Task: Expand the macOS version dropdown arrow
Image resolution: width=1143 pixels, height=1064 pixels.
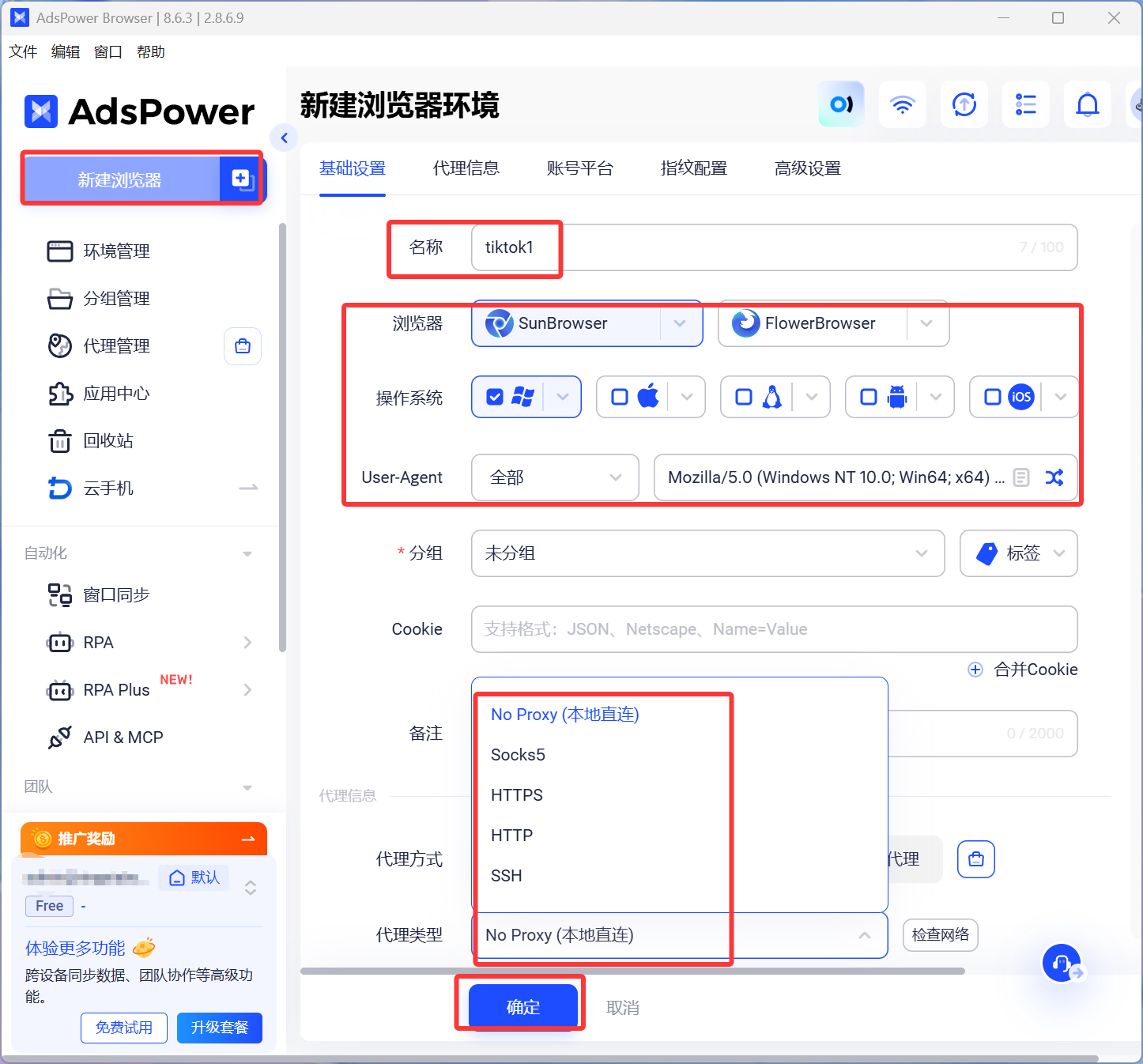Action: [687, 397]
